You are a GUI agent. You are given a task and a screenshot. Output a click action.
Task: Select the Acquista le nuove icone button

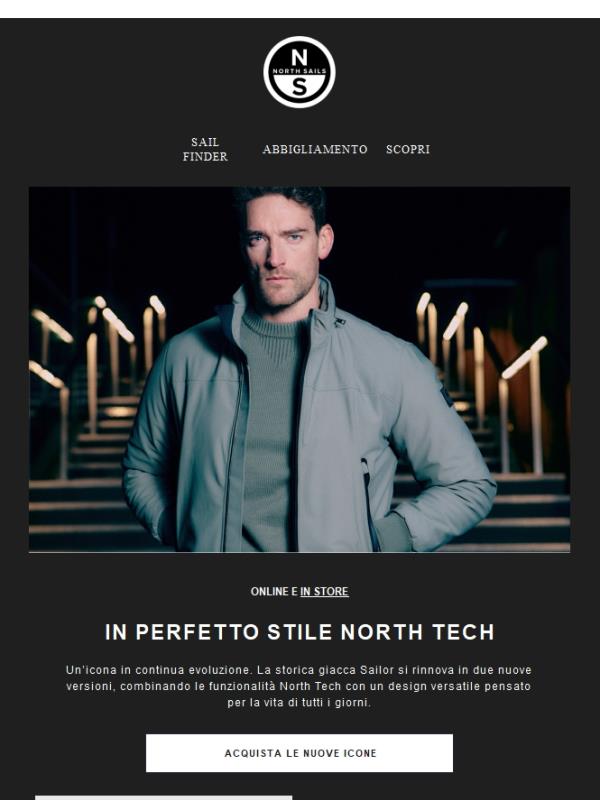(x=299, y=753)
